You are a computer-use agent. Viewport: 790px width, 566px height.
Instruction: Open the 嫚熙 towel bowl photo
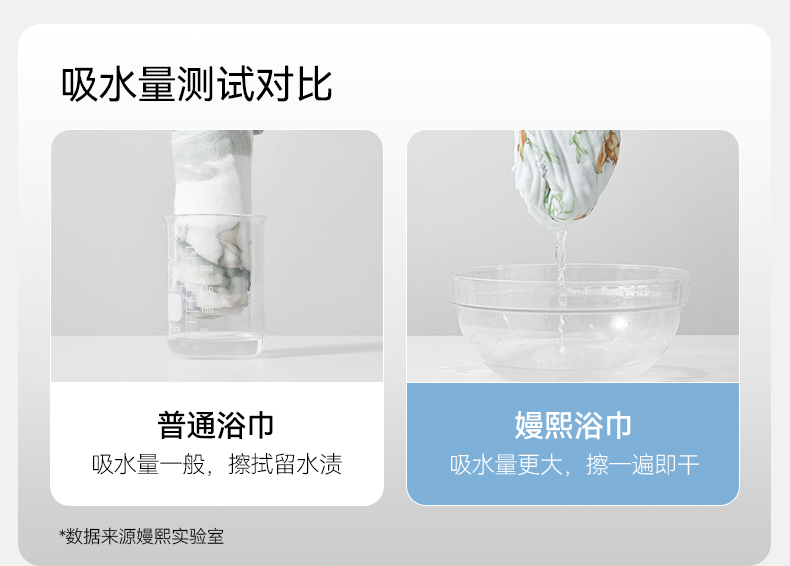[x=573, y=256]
